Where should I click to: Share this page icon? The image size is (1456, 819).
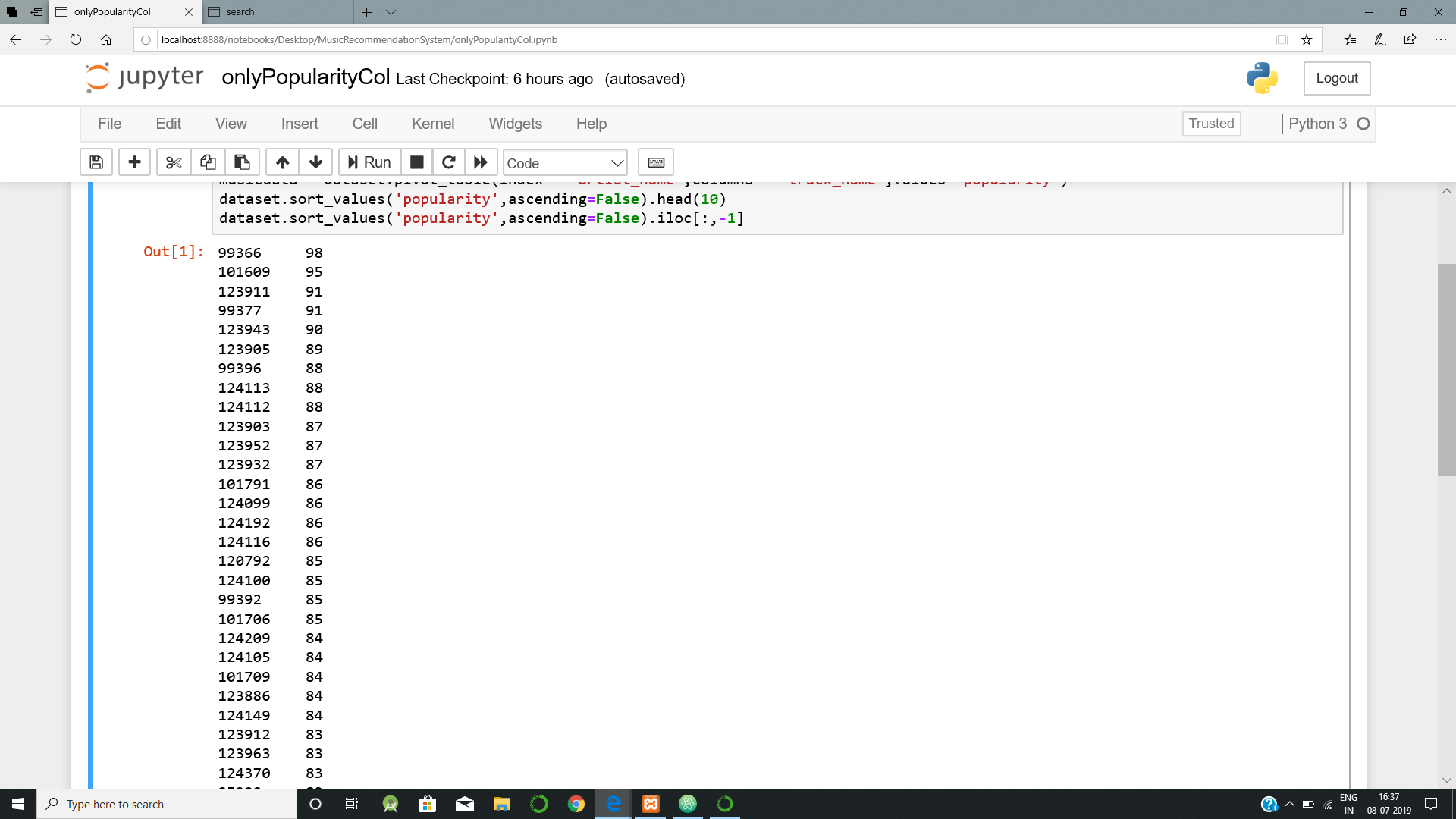tap(1410, 39)
